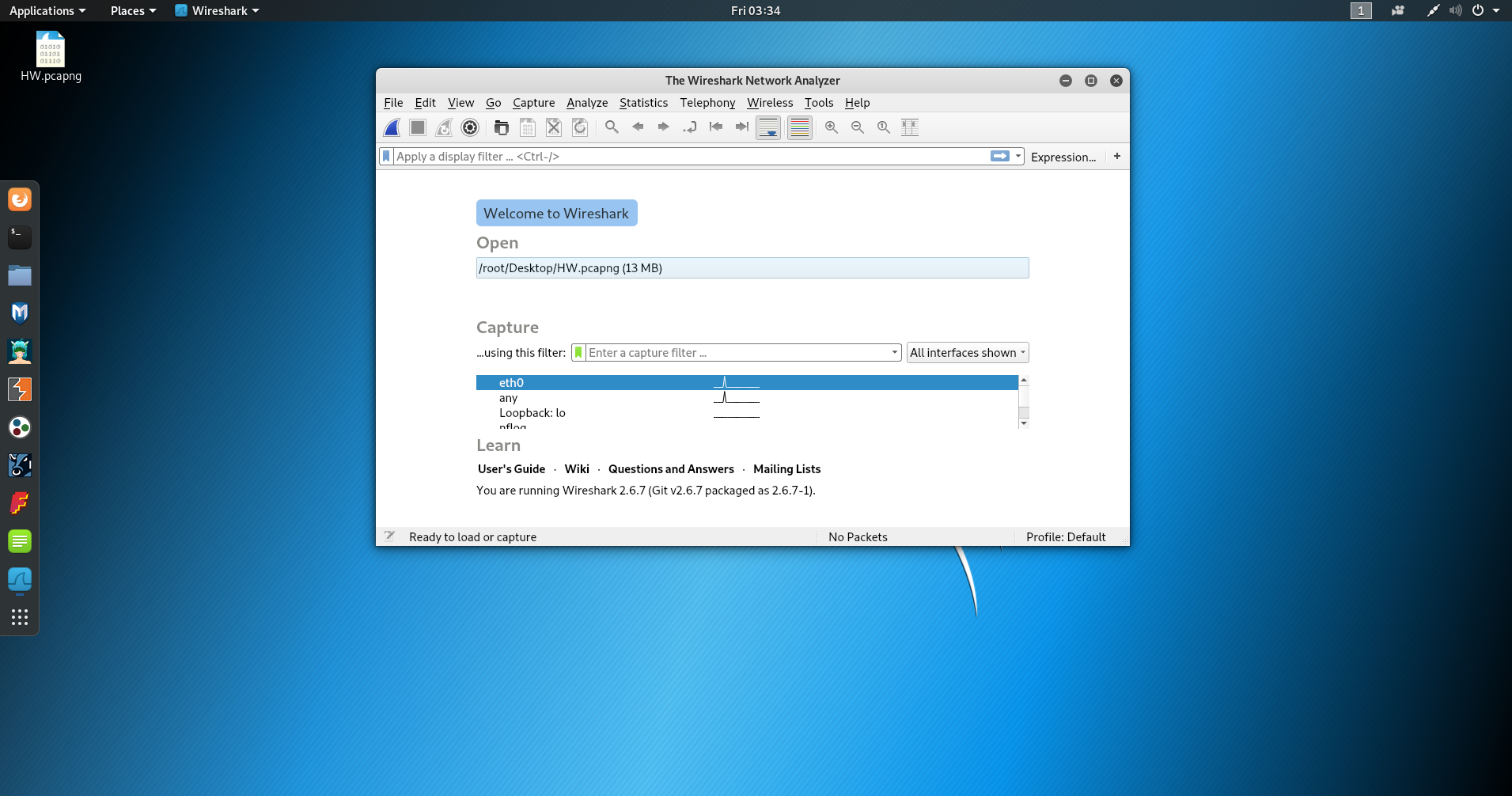Go to previous packet arrow icon
The image size is (1512, 796).
pyautogui.click(x=638, y=127)
